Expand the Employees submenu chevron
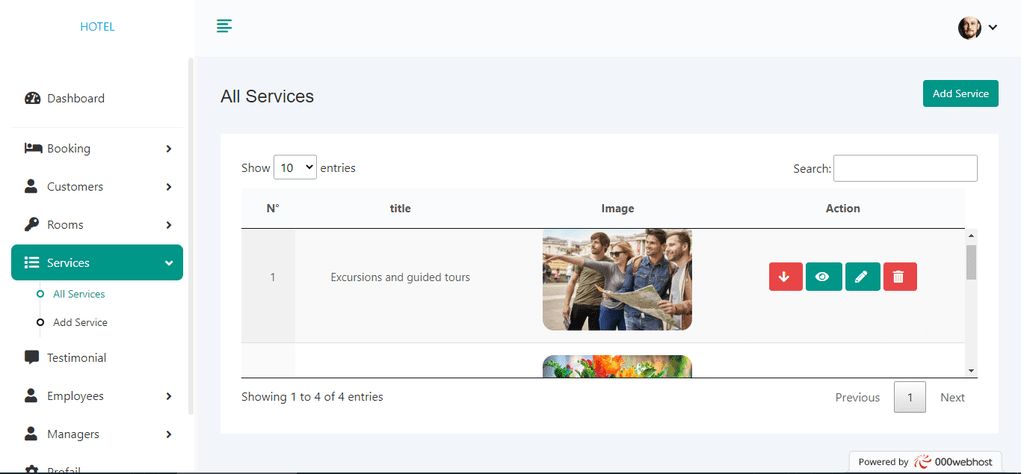The height and width of the screenshot is (474, 1024). tap(168, 396)
